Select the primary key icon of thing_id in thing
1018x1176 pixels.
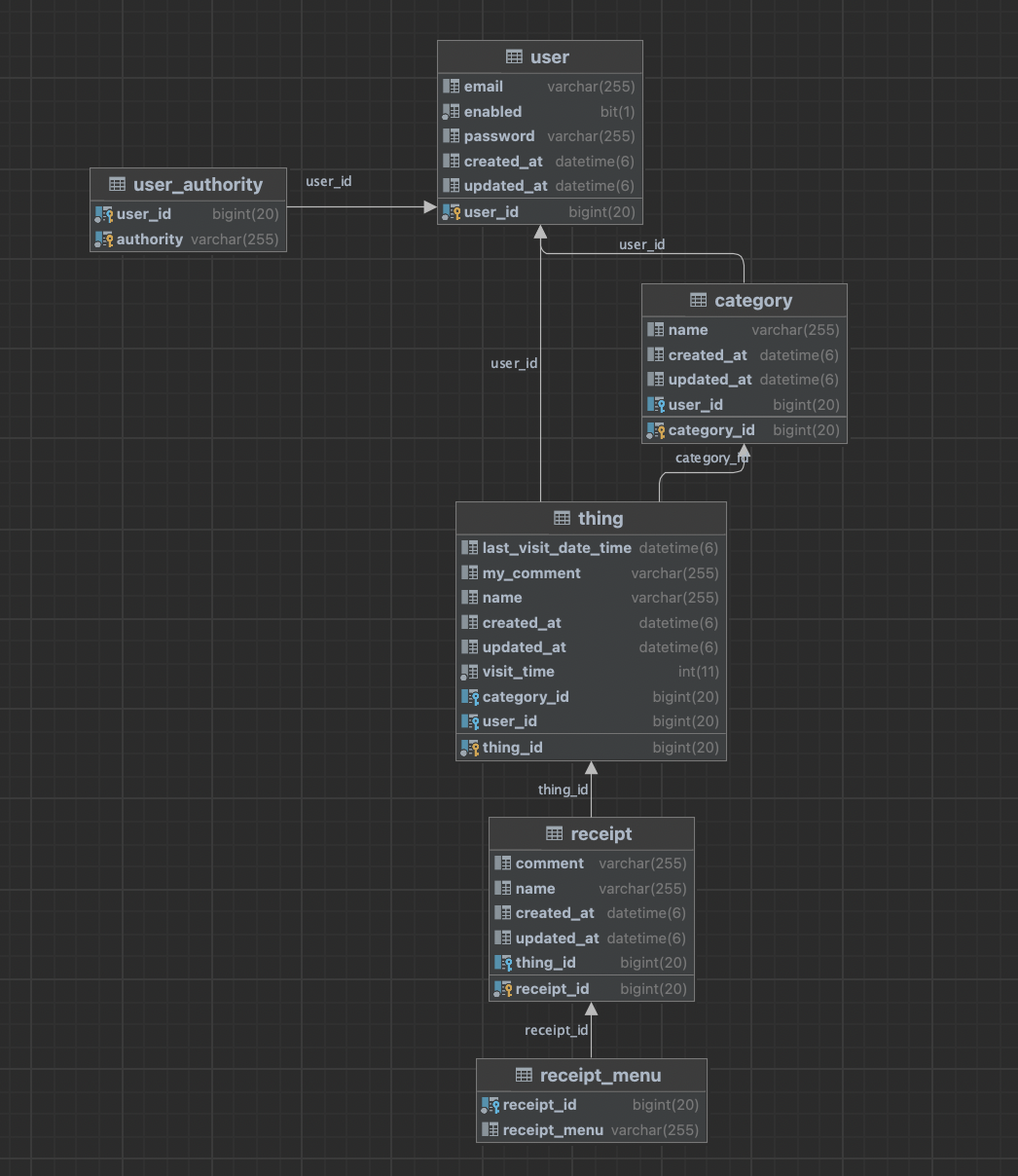(x=470, y=748)
